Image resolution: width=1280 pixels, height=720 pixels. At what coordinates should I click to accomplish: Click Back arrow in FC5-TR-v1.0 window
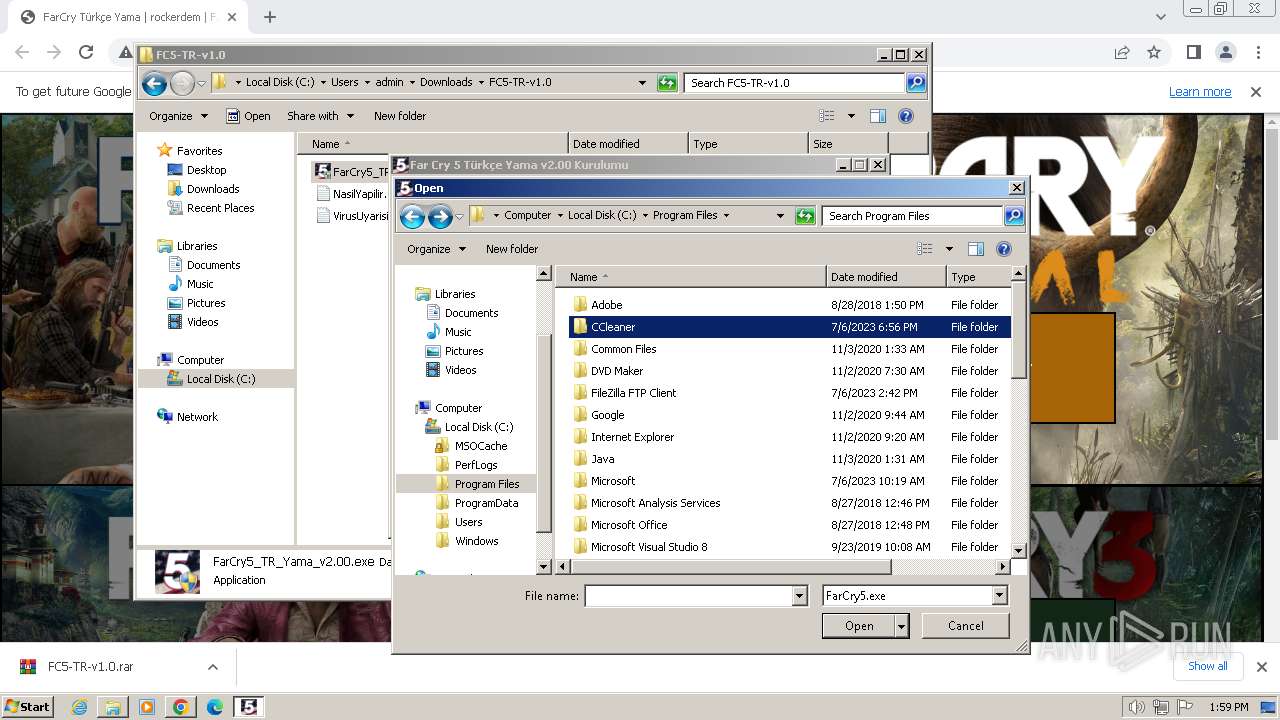154,83
